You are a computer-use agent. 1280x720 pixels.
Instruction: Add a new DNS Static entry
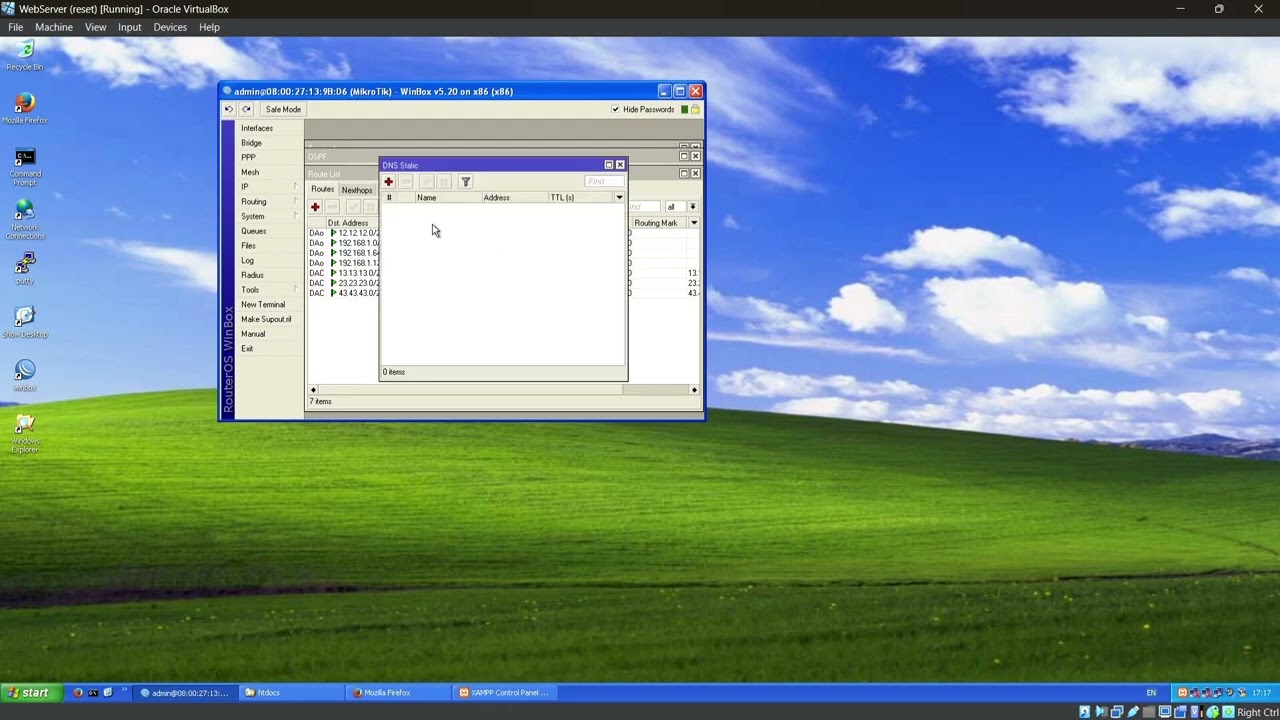point(388,182)
